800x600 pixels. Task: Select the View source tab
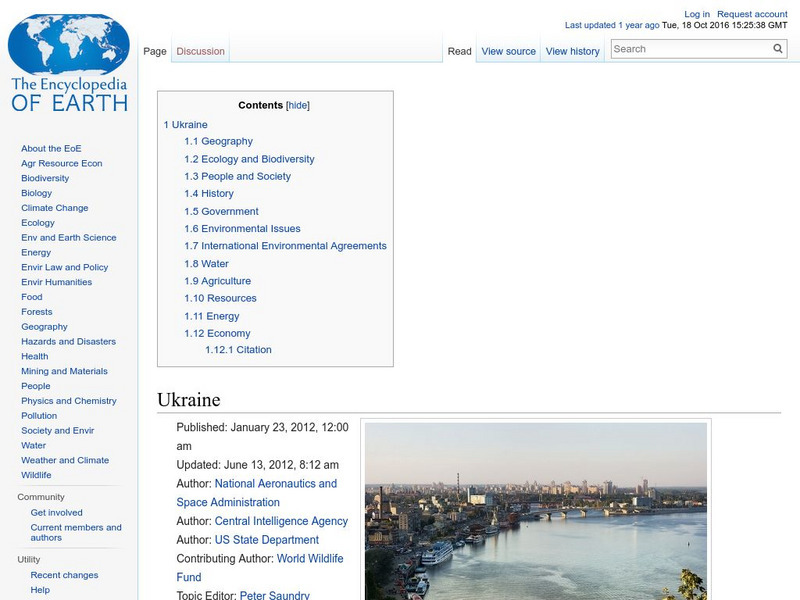coord(508,50)
